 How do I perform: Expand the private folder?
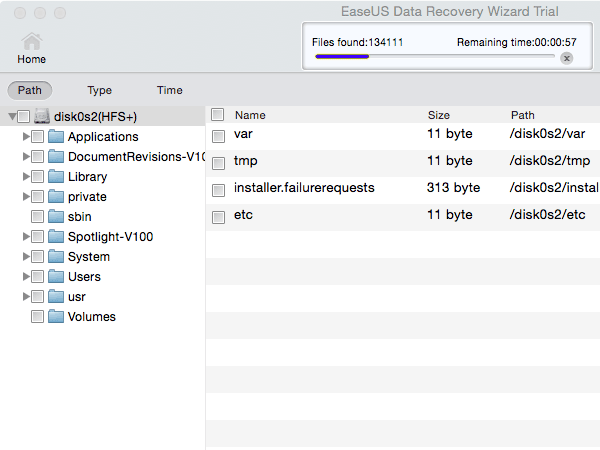tap(26, 196)
